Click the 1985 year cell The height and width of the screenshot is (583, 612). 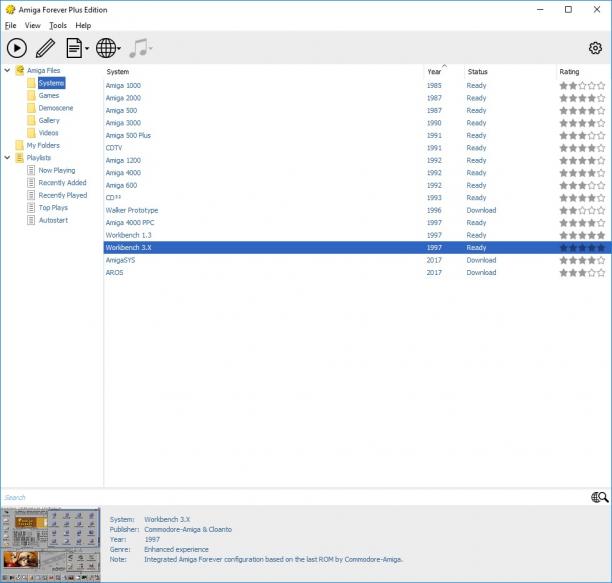434,85
